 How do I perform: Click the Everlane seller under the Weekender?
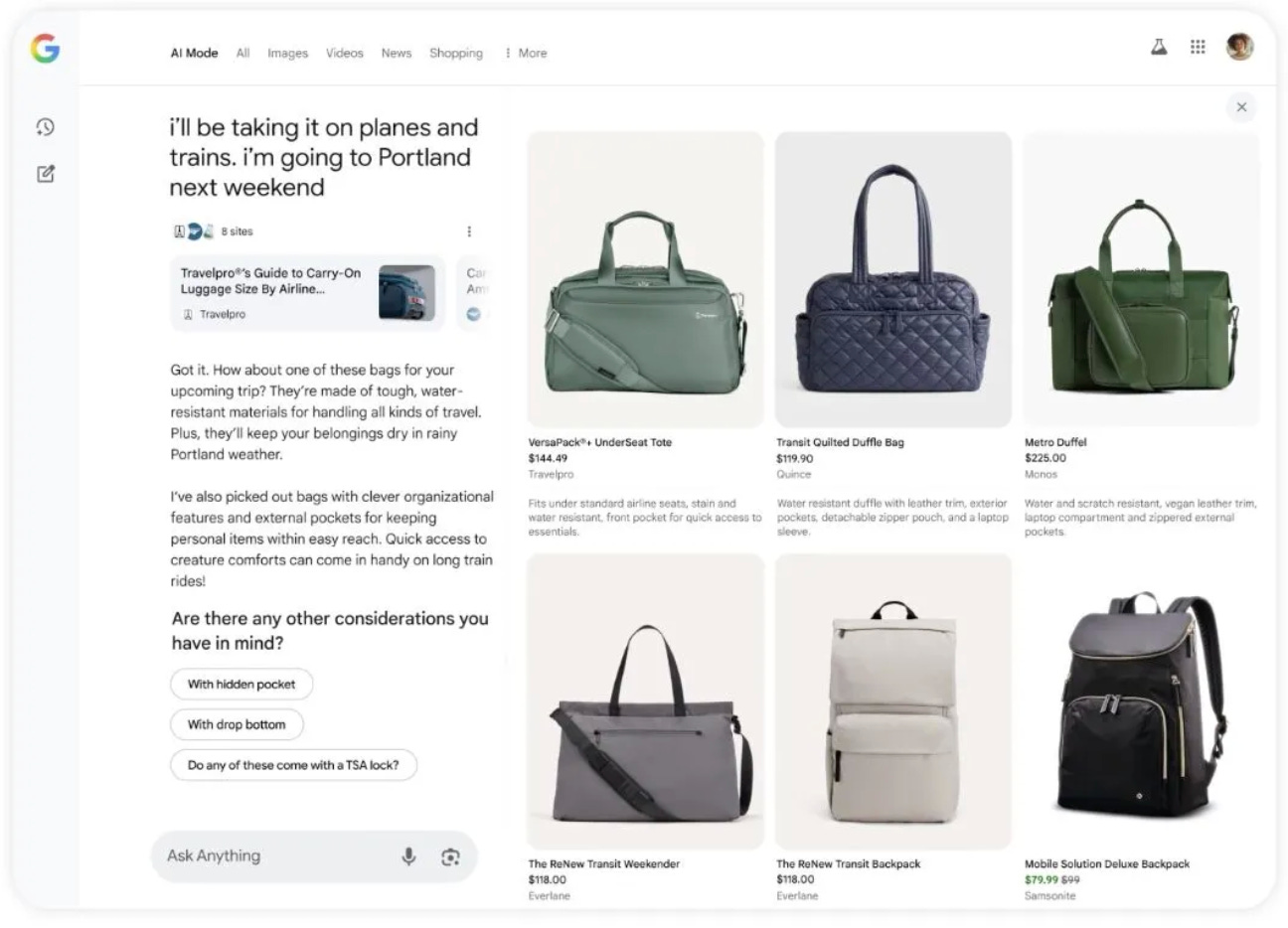coord(550,895)
